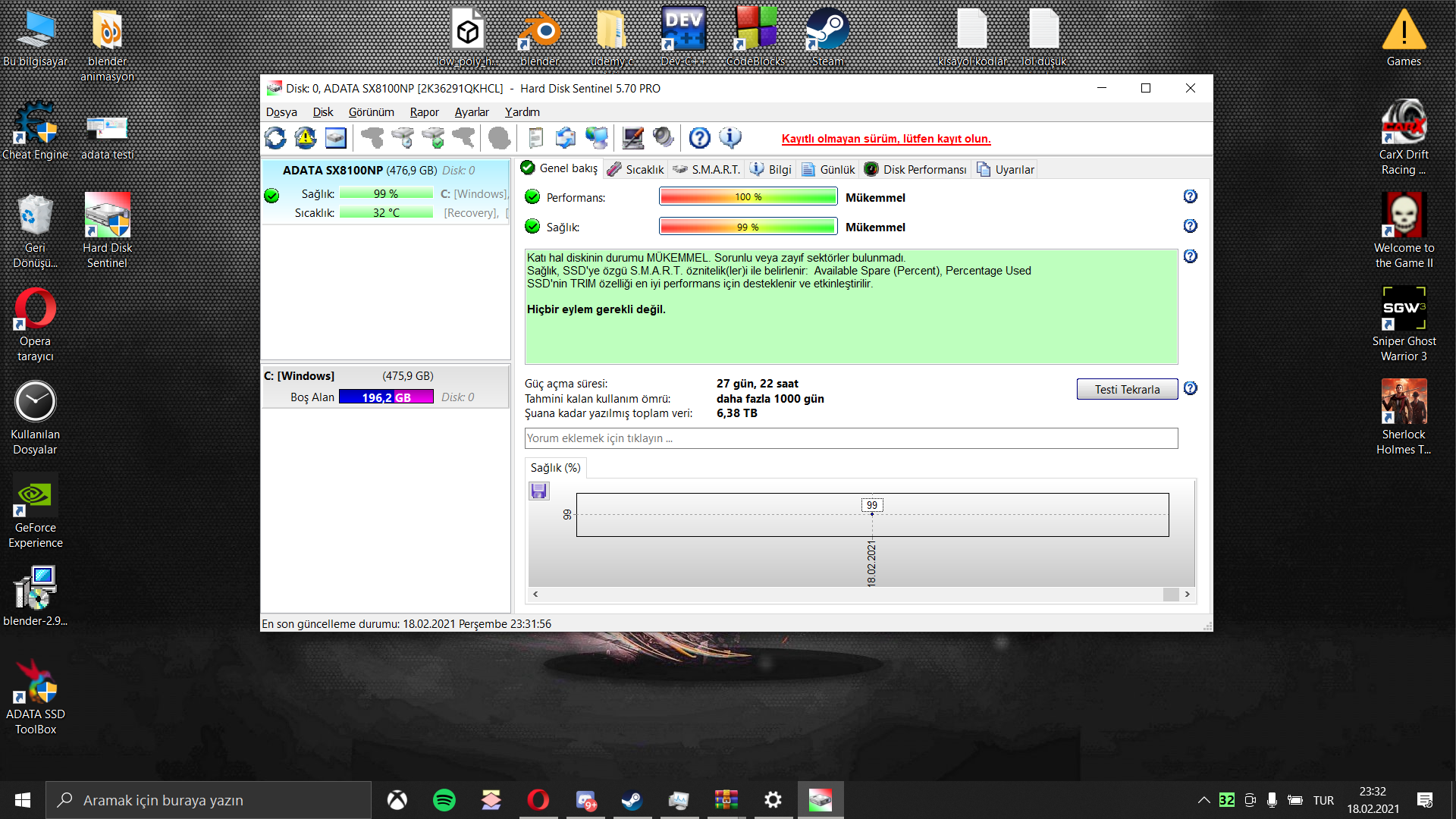The width and height of the screenshot is (1456, 819).
Task: Click the speaker sound toolbar icon
Action: 664,138
